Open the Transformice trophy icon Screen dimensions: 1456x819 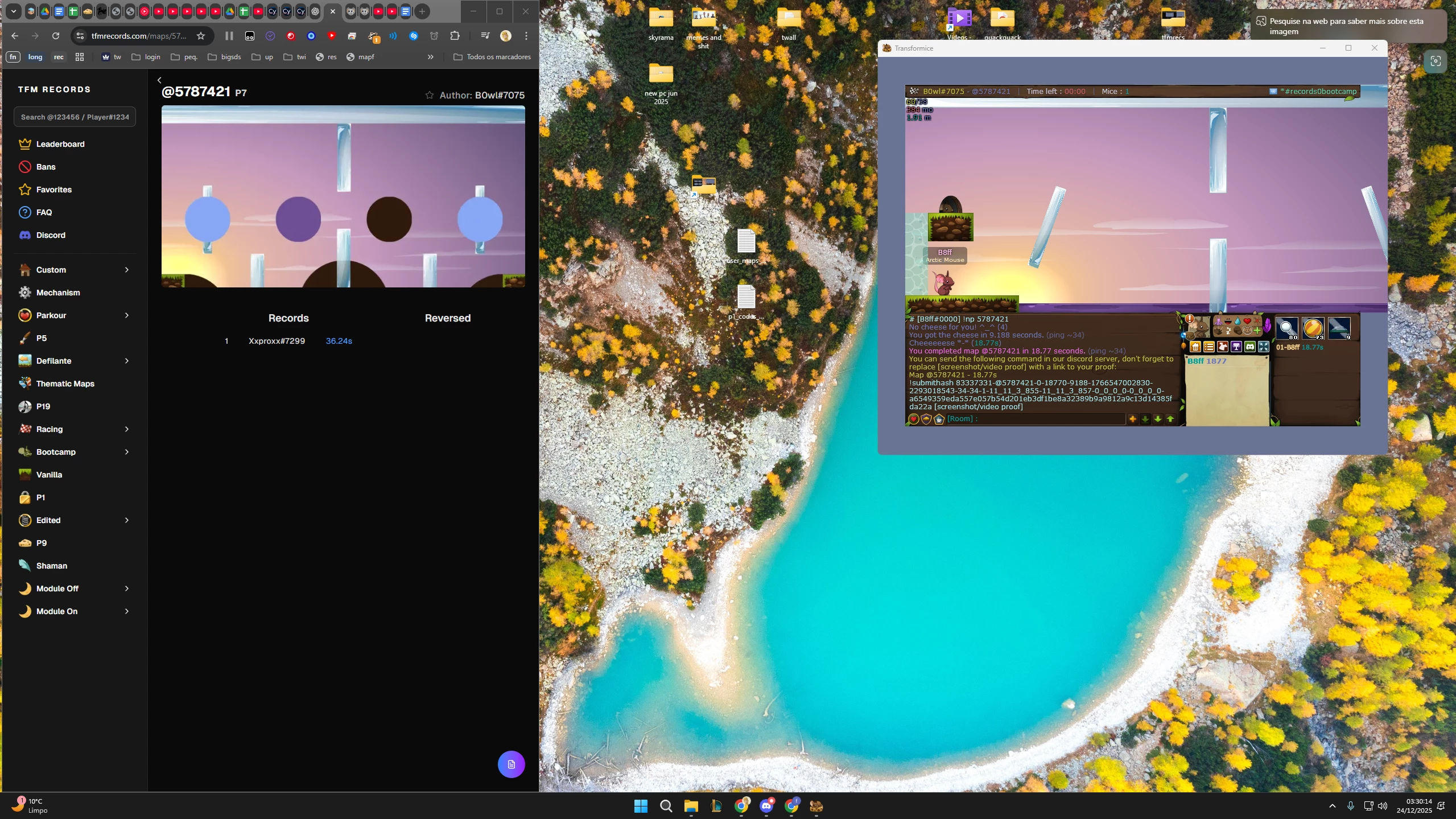pos(1236,347)
